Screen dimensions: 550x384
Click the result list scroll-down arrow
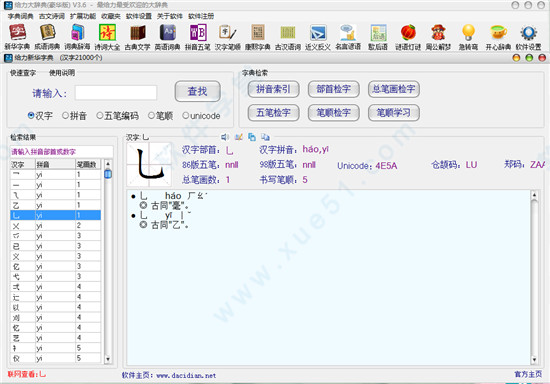click(108, 359)
